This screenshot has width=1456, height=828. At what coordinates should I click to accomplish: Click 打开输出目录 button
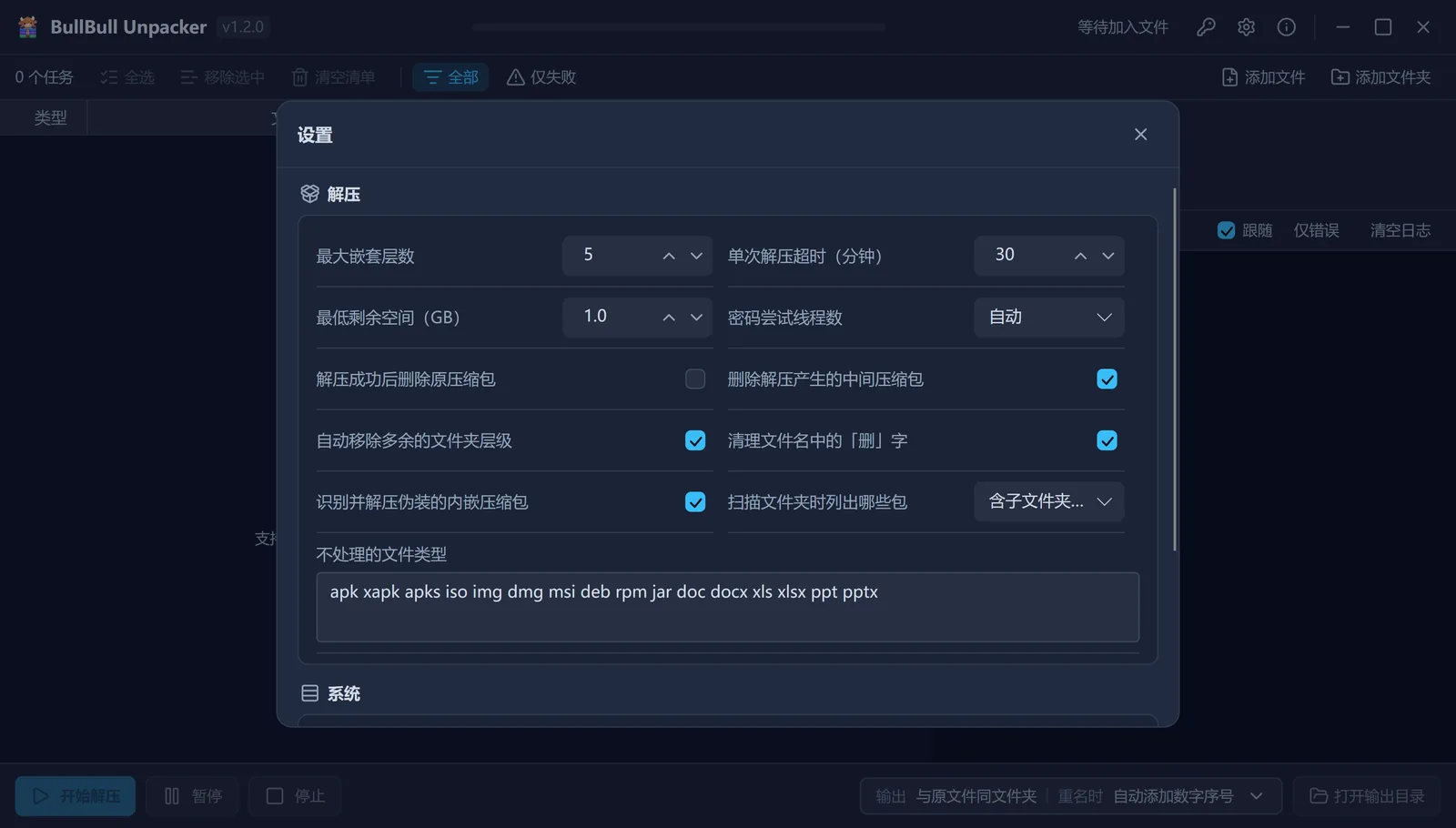(x=1367, y=796)
